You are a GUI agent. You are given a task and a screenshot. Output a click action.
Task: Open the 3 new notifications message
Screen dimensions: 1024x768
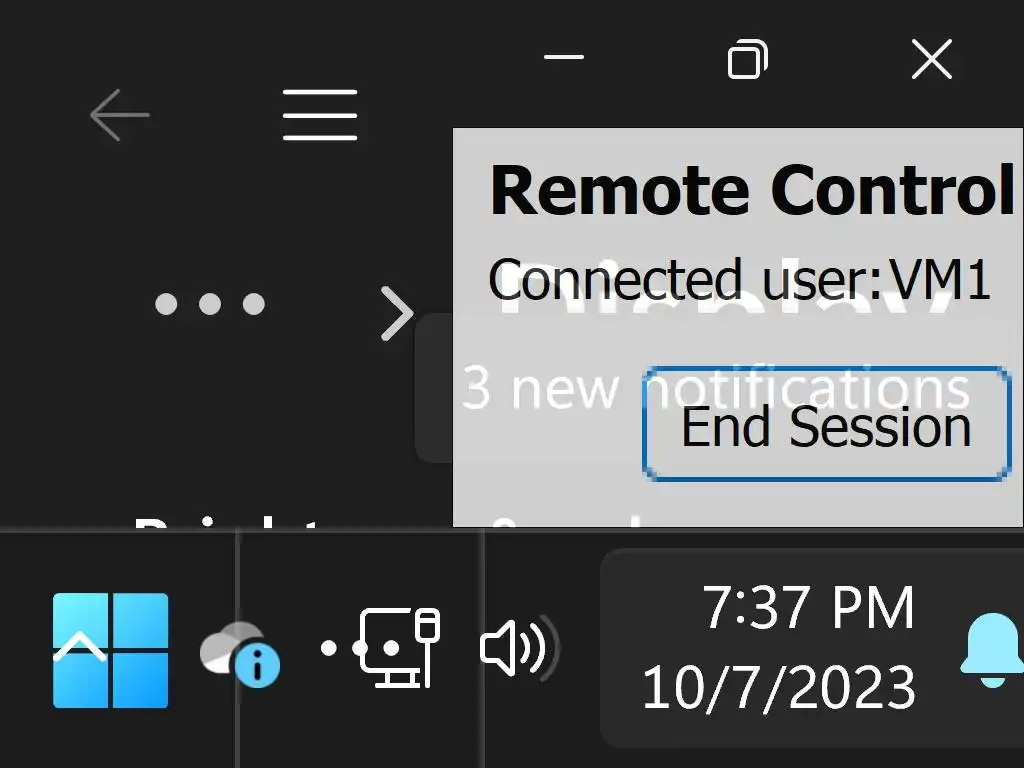click(540, 388)
